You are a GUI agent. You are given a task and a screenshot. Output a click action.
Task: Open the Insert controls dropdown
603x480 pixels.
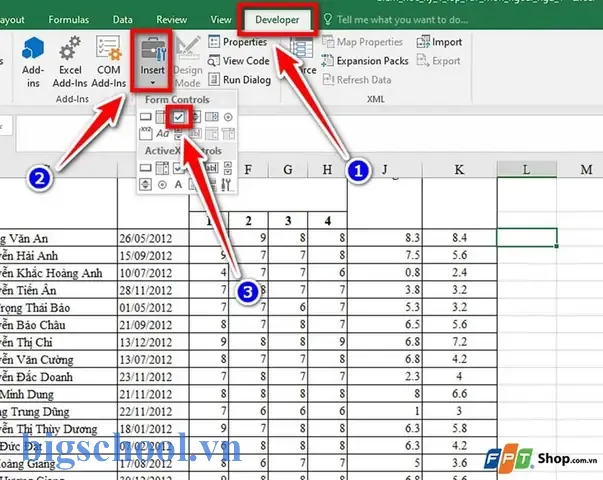(152, 62)
